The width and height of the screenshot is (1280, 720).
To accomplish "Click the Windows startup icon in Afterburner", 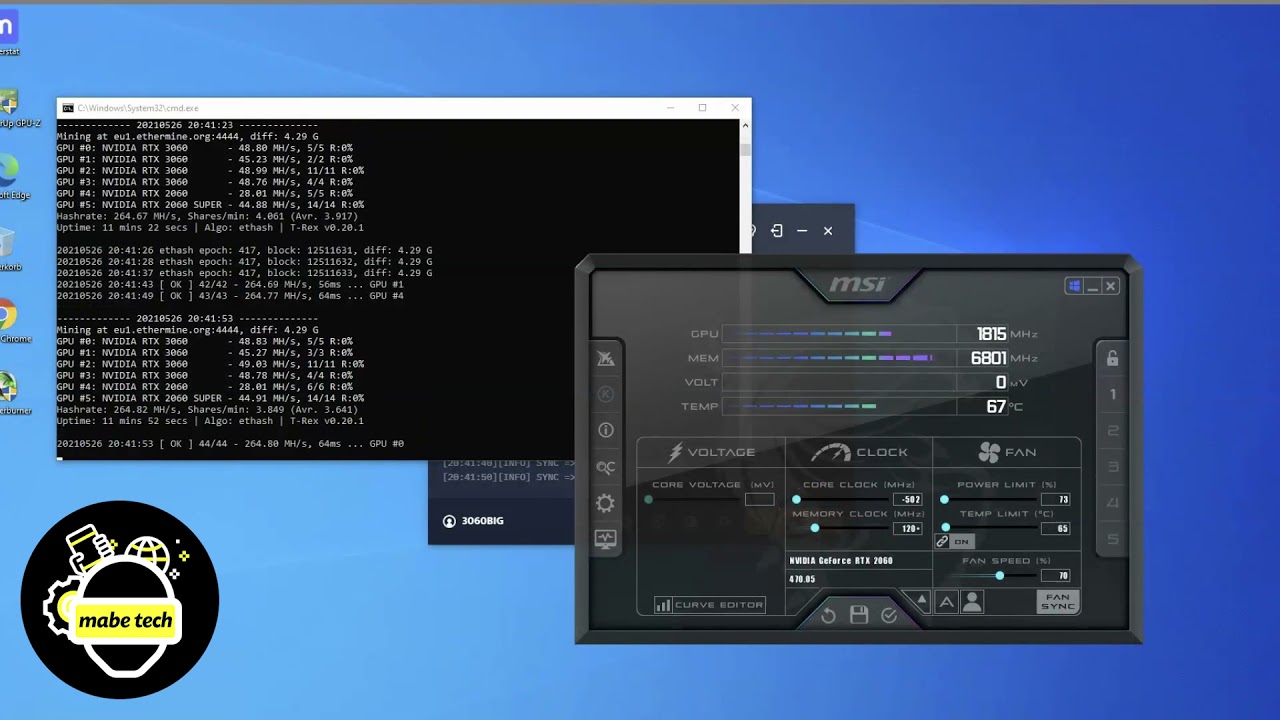I will pos(1074,287).
